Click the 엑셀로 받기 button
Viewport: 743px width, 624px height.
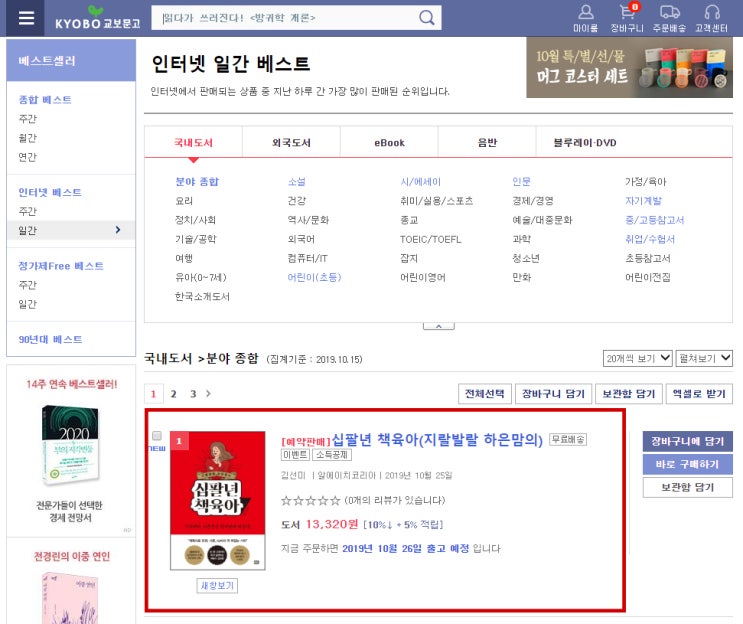coord(699,394)
